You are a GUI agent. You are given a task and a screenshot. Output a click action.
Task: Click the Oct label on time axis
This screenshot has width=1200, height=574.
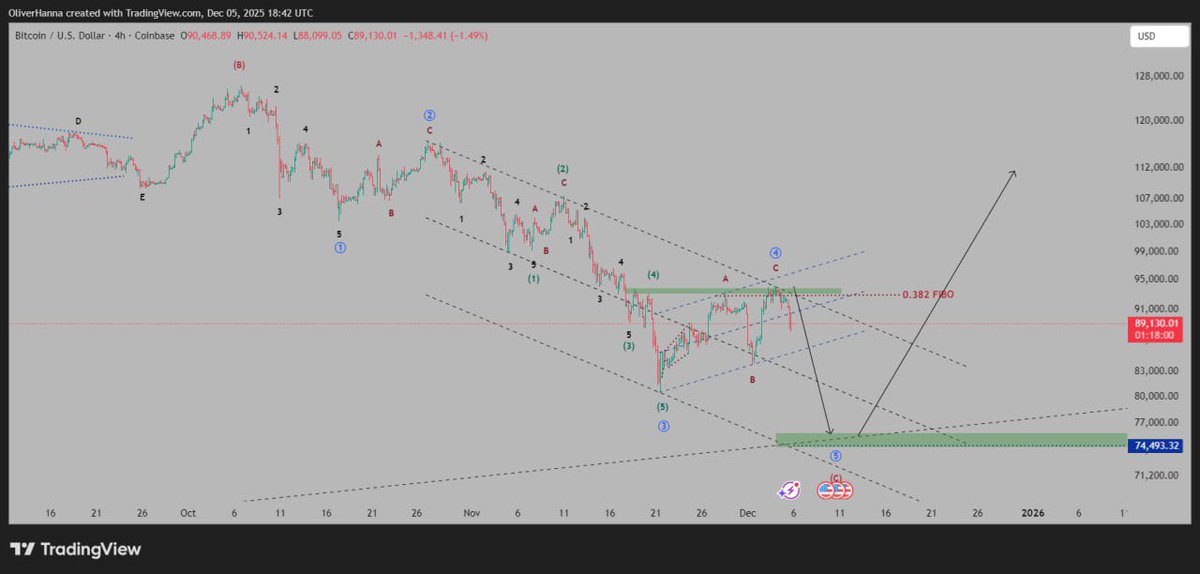click(188, 512)
